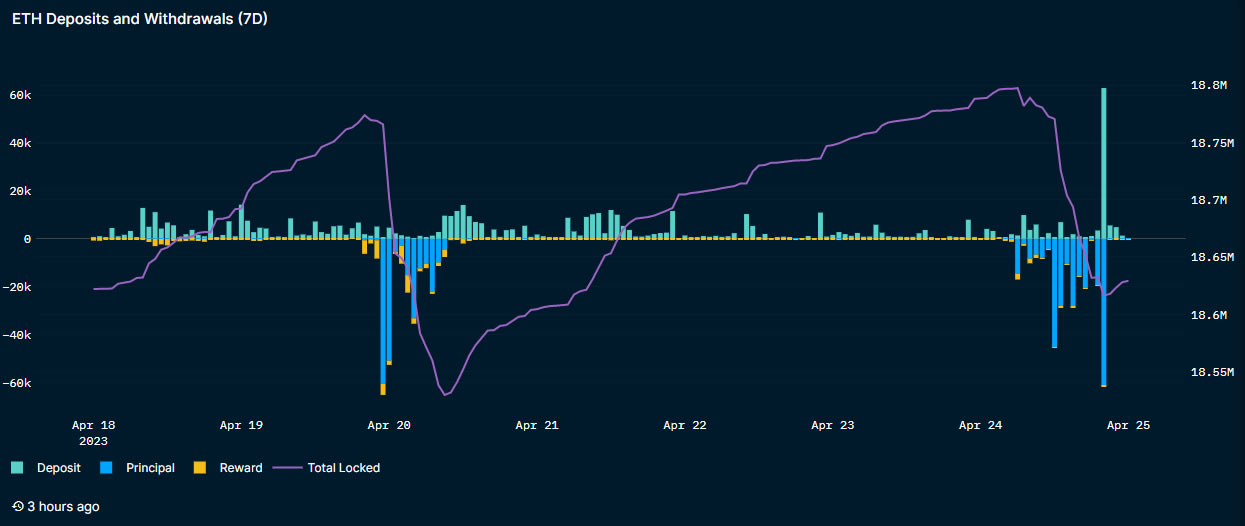Click the Apr 21 x-axis date label

tap(537, 425)
